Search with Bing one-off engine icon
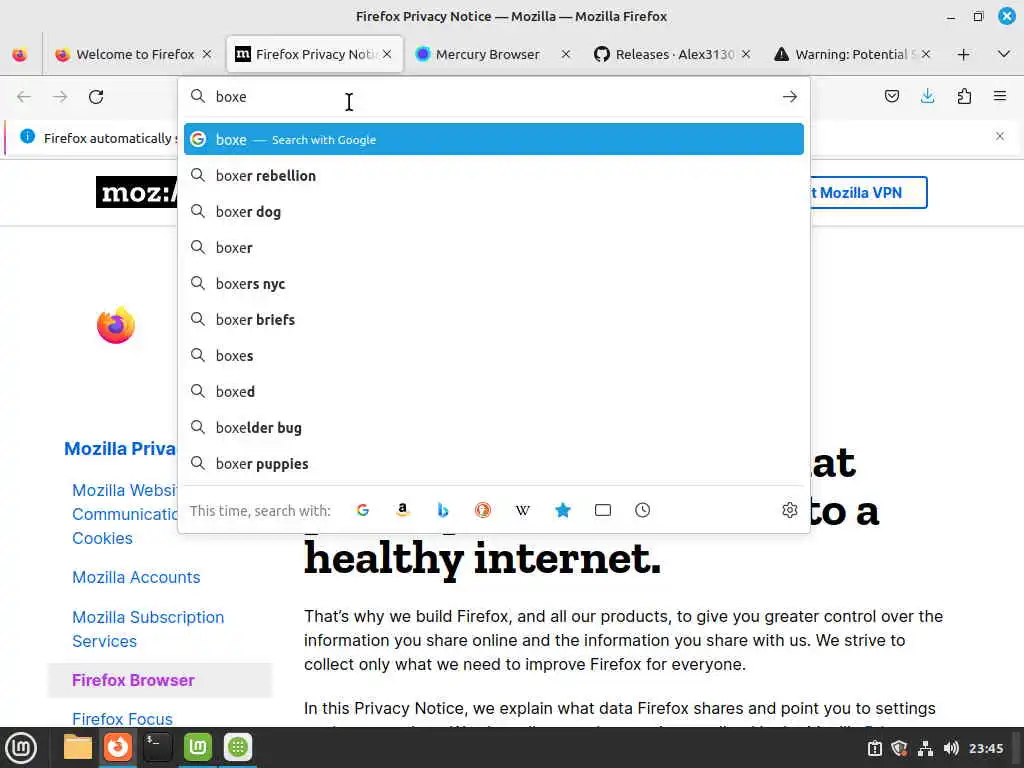The image size is (1024, 768). pos(443,510)
